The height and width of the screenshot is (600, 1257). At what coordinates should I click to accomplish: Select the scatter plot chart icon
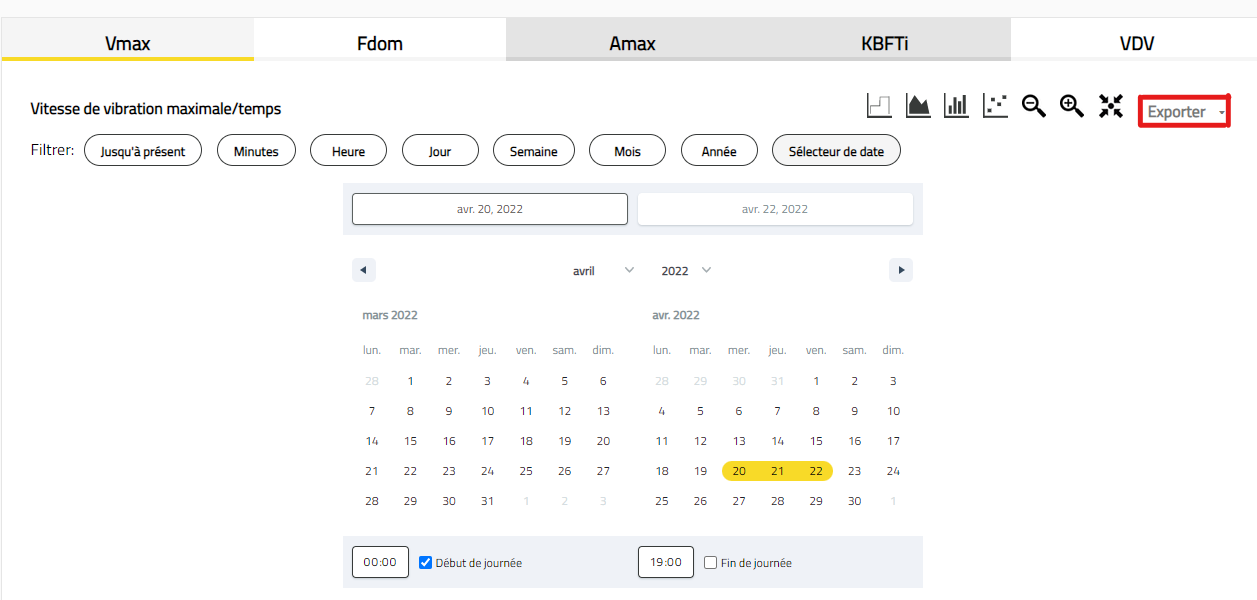[x=995, y=106]
